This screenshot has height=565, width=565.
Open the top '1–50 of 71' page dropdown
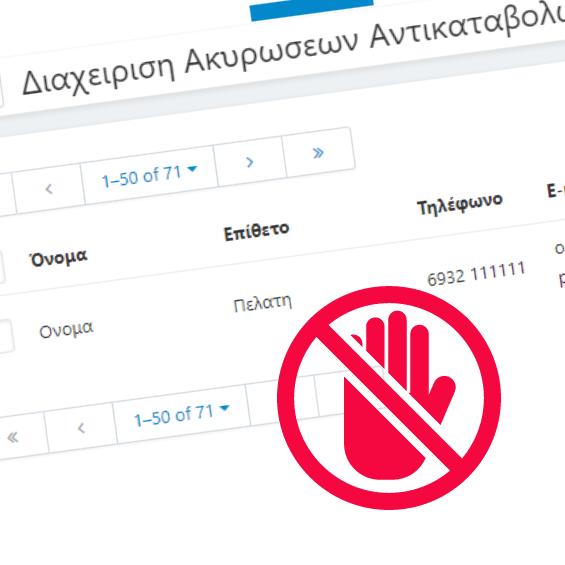149,175
